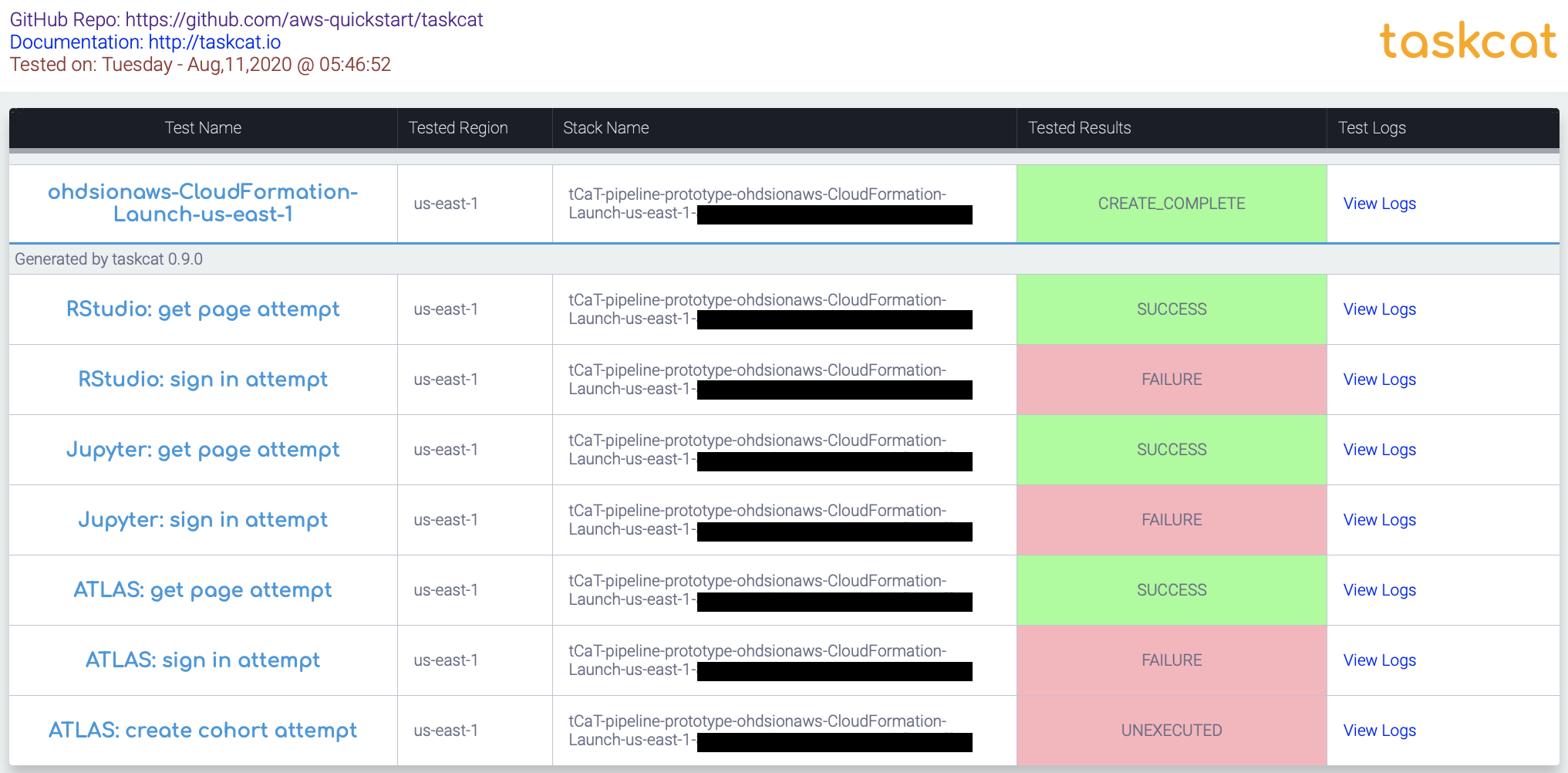Open ATLAS: create cohort attempt test
The width and height of the screenshot is (1568, 773).
click(x=203, y=730)
